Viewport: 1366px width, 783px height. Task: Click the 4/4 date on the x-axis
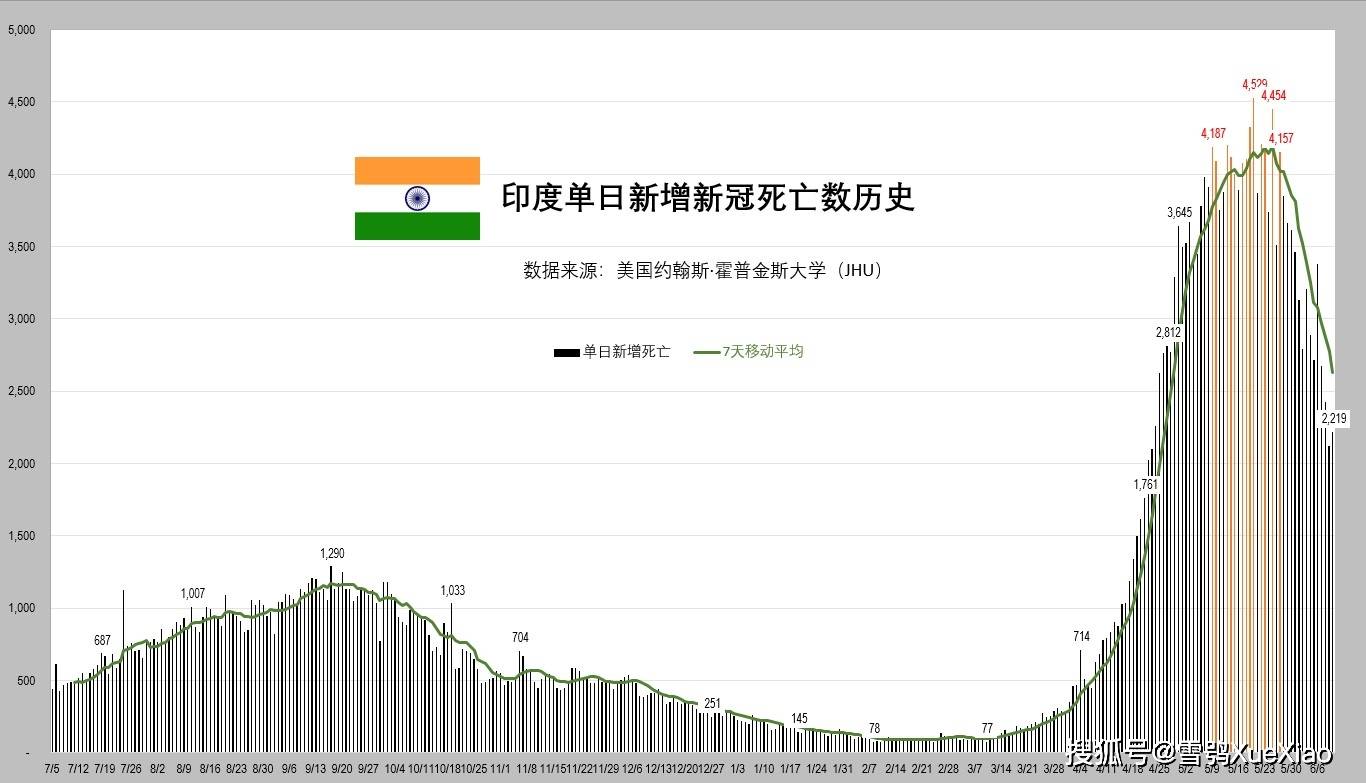point(1080,769)
